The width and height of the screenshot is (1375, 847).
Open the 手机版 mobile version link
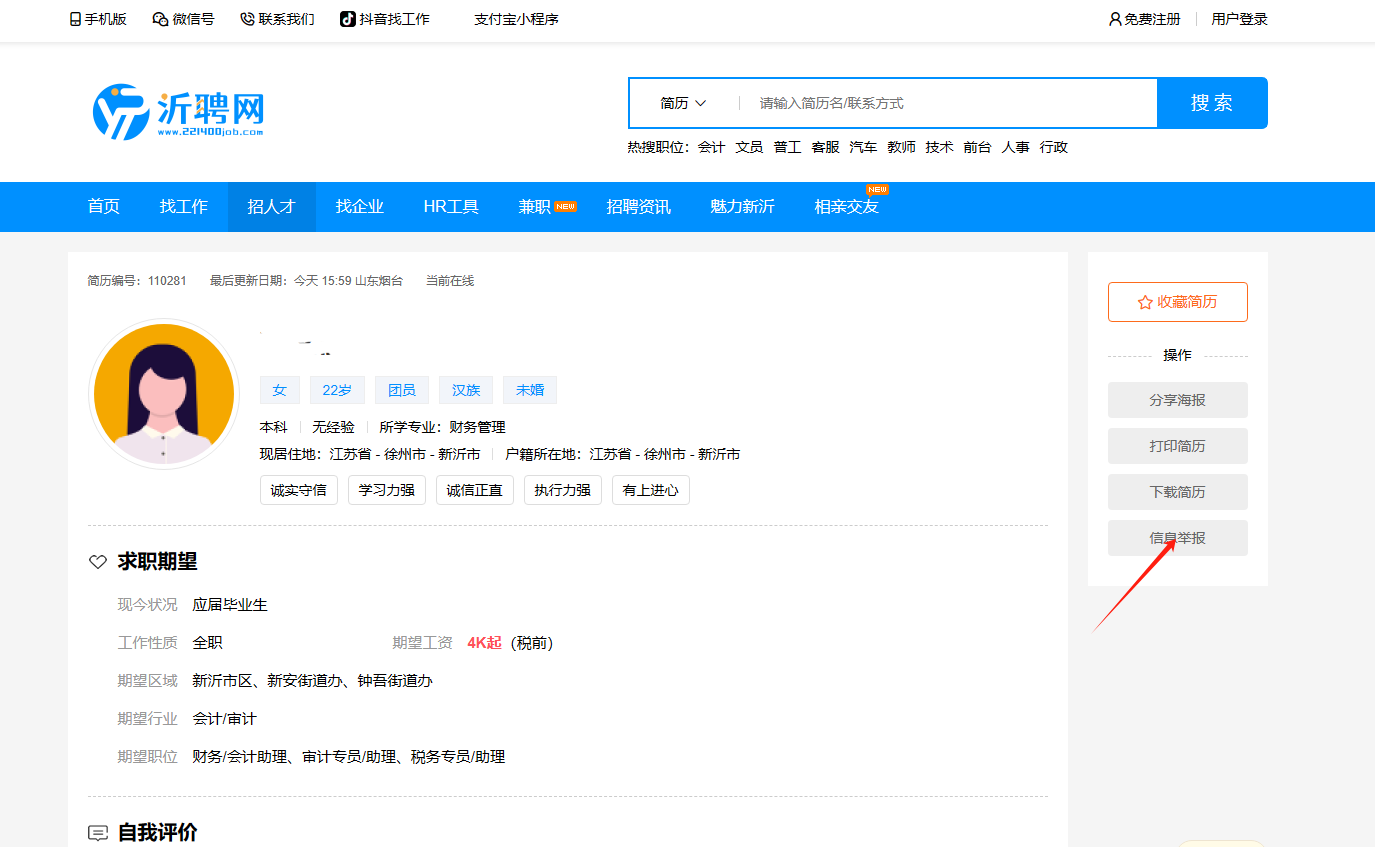tap(98, 19)
